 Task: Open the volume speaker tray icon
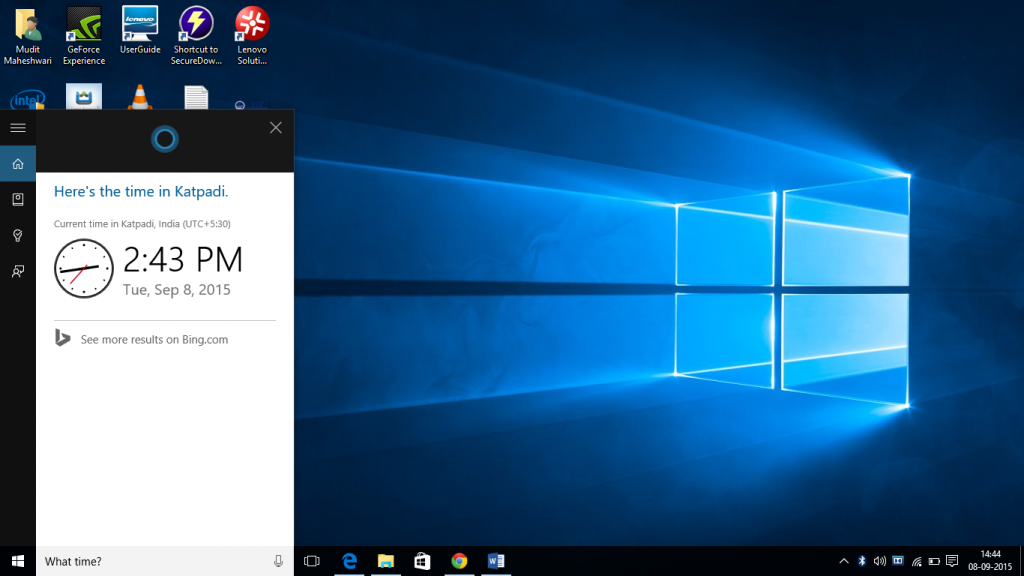point(880,561)
